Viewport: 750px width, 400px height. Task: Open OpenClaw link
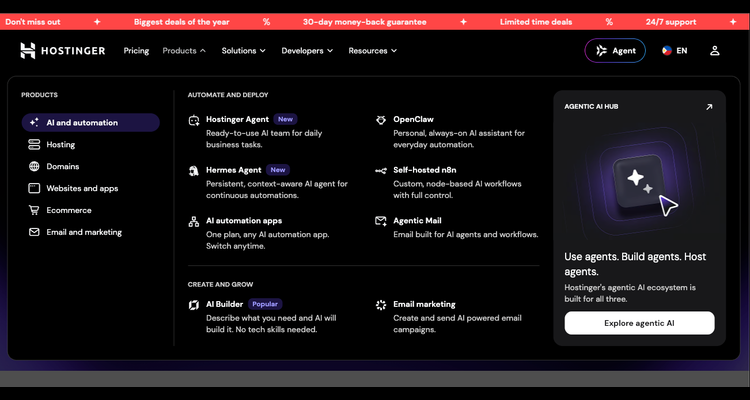point(413,119)
